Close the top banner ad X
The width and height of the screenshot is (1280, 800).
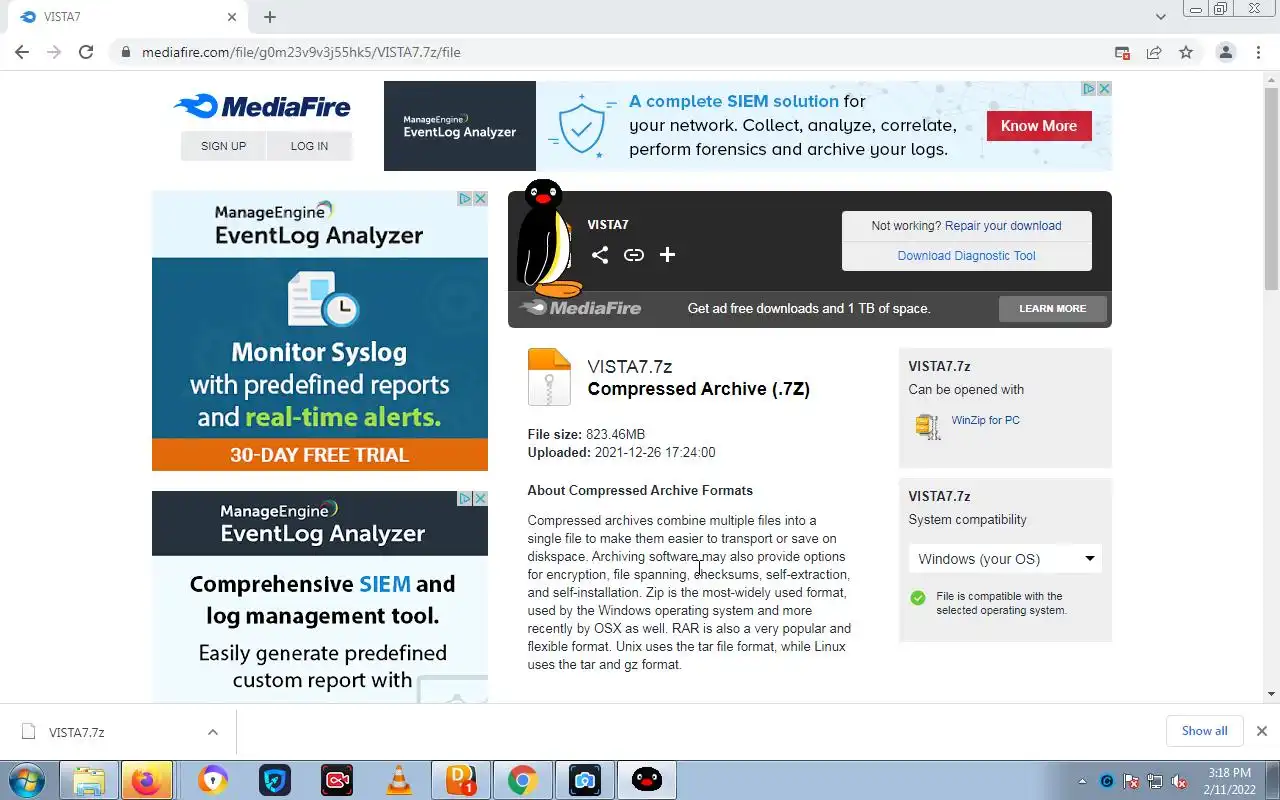point(1104,89)
